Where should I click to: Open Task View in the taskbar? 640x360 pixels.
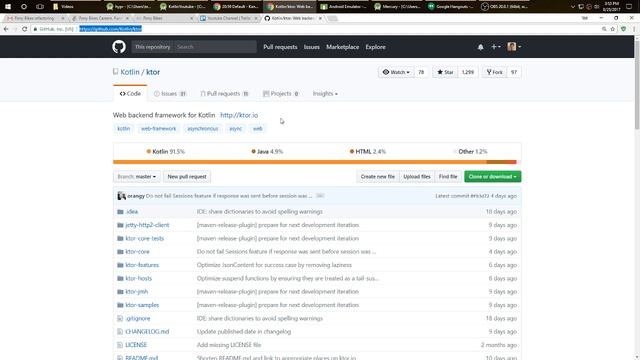pyautogui.click(x=40, y=7)
